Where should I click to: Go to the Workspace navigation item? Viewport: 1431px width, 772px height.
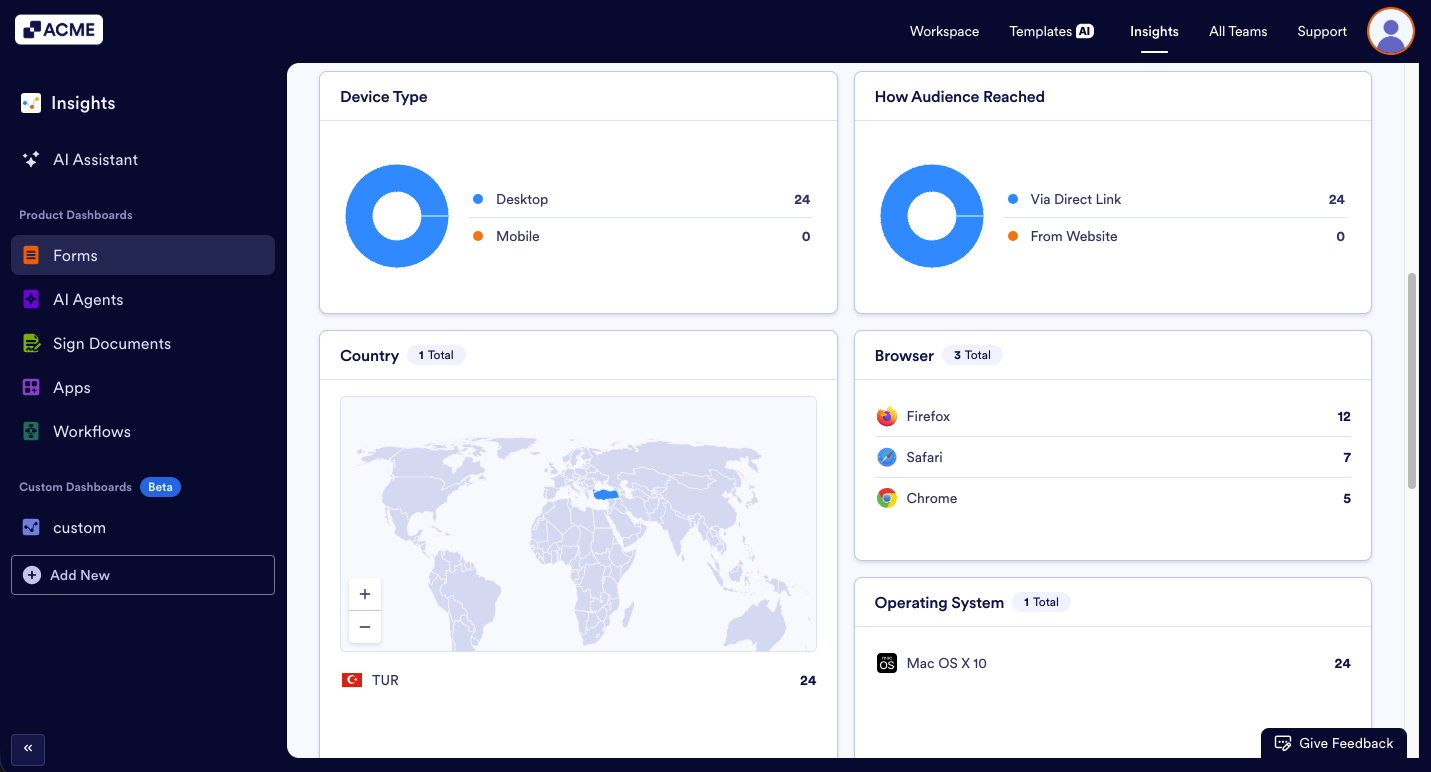[x=944, y=31]
